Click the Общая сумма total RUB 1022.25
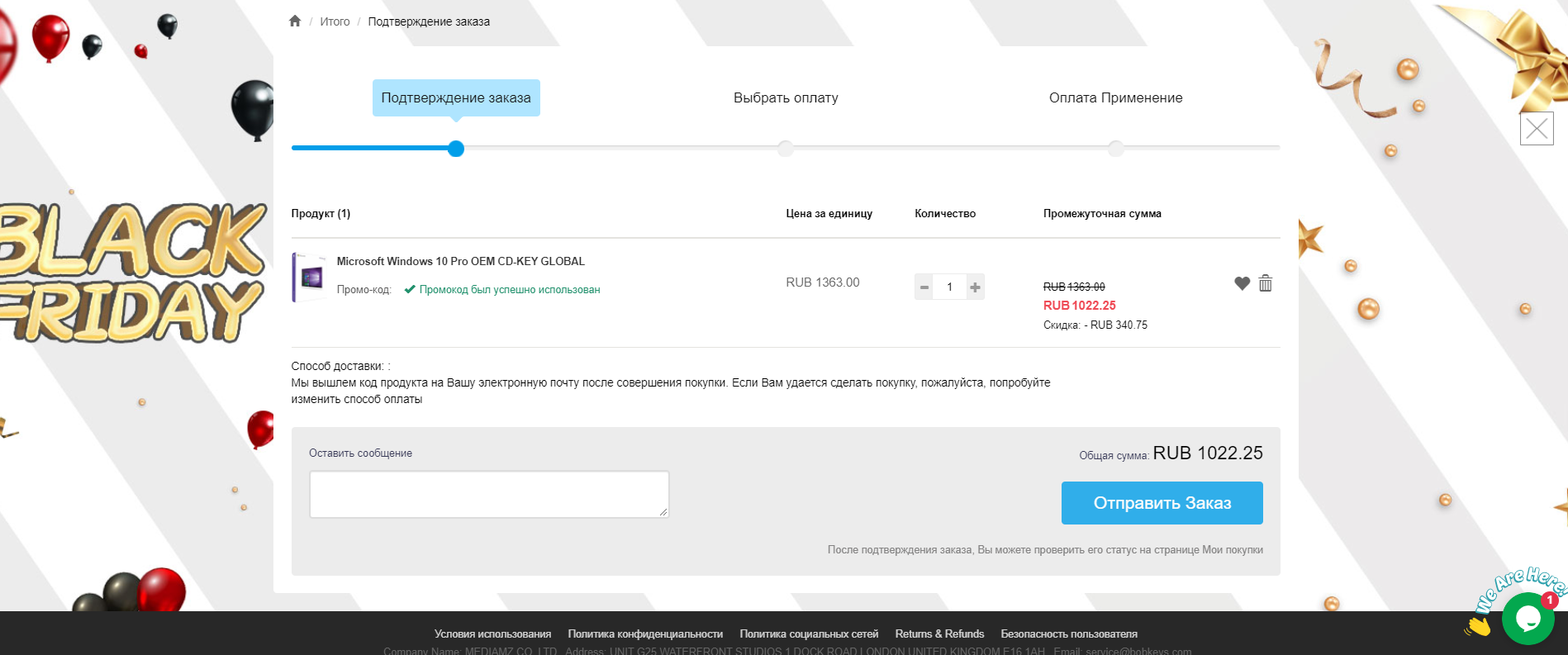 1208,453
